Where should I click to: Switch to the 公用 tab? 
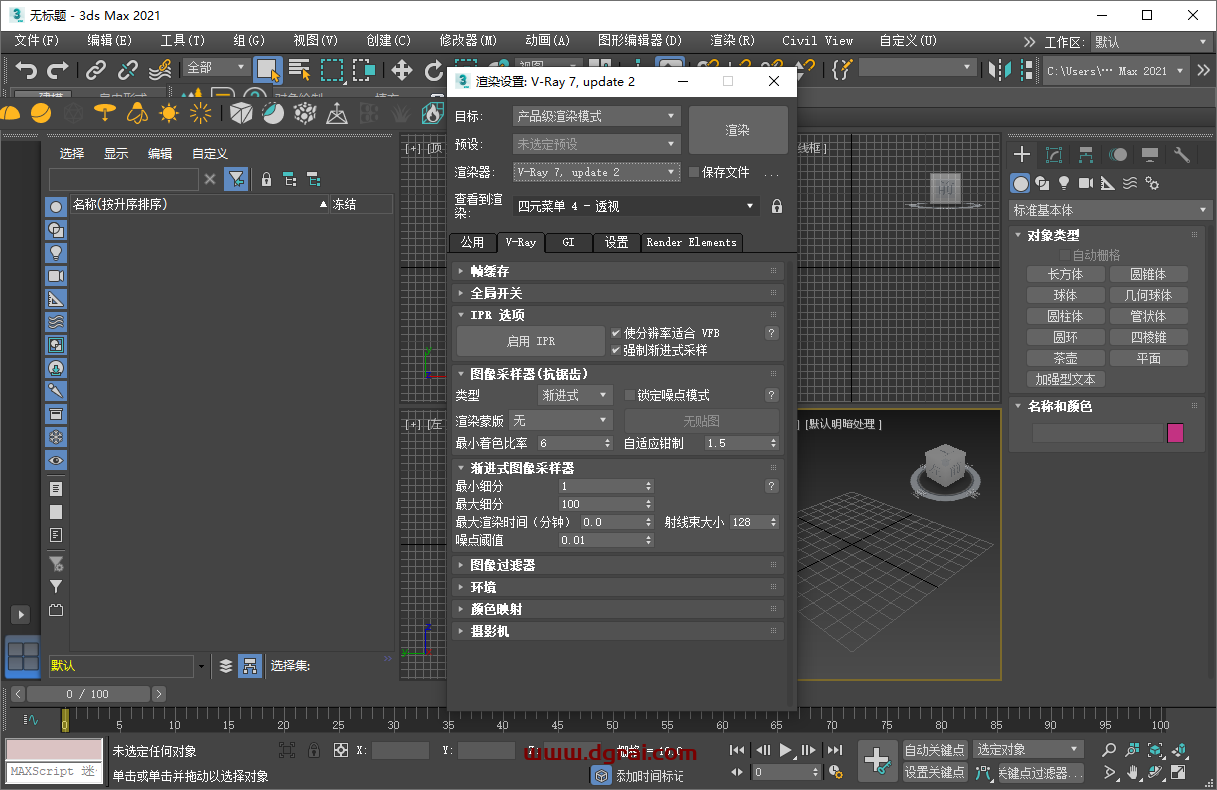[472, 242]
